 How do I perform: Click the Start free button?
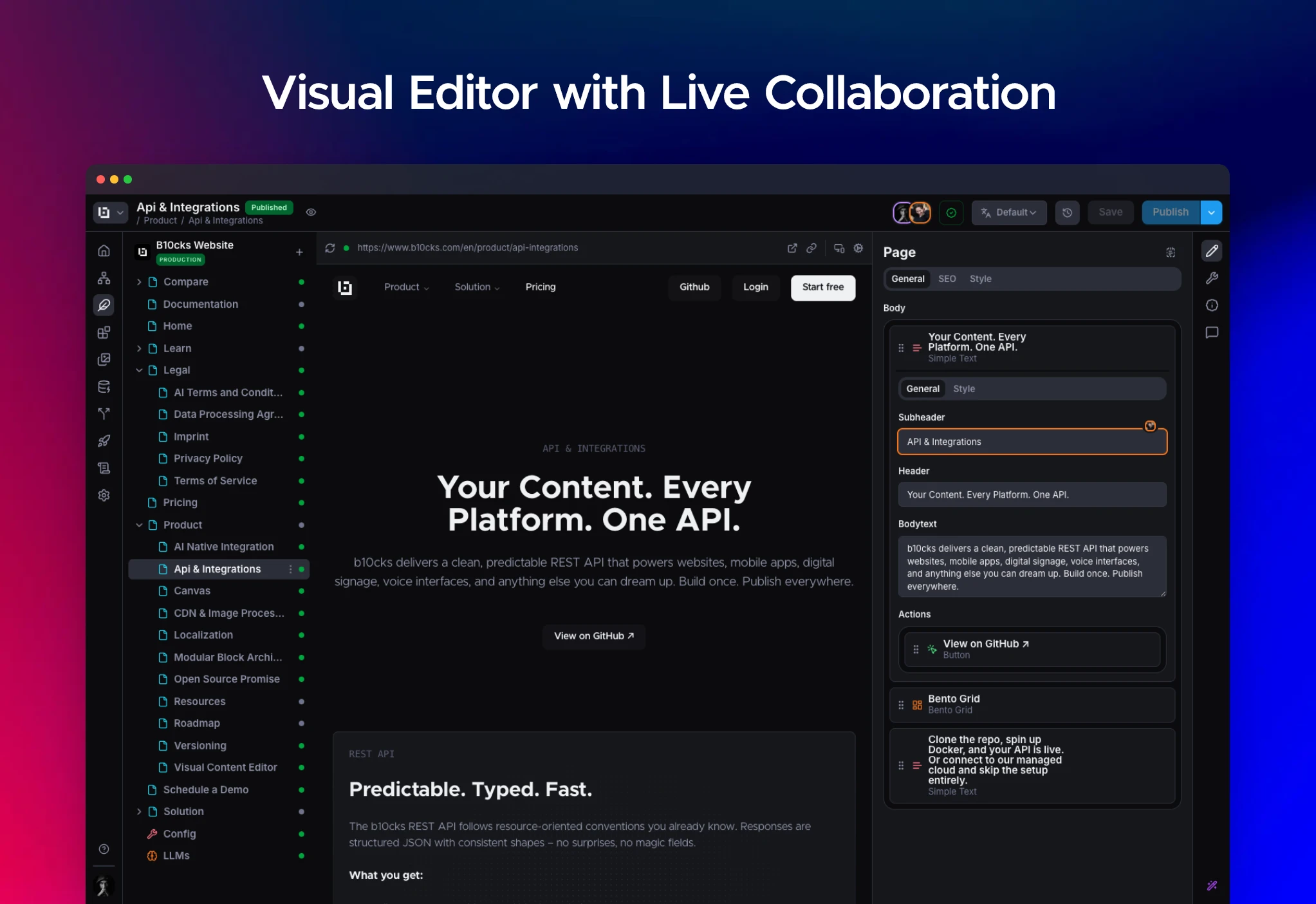click(822, 287)
